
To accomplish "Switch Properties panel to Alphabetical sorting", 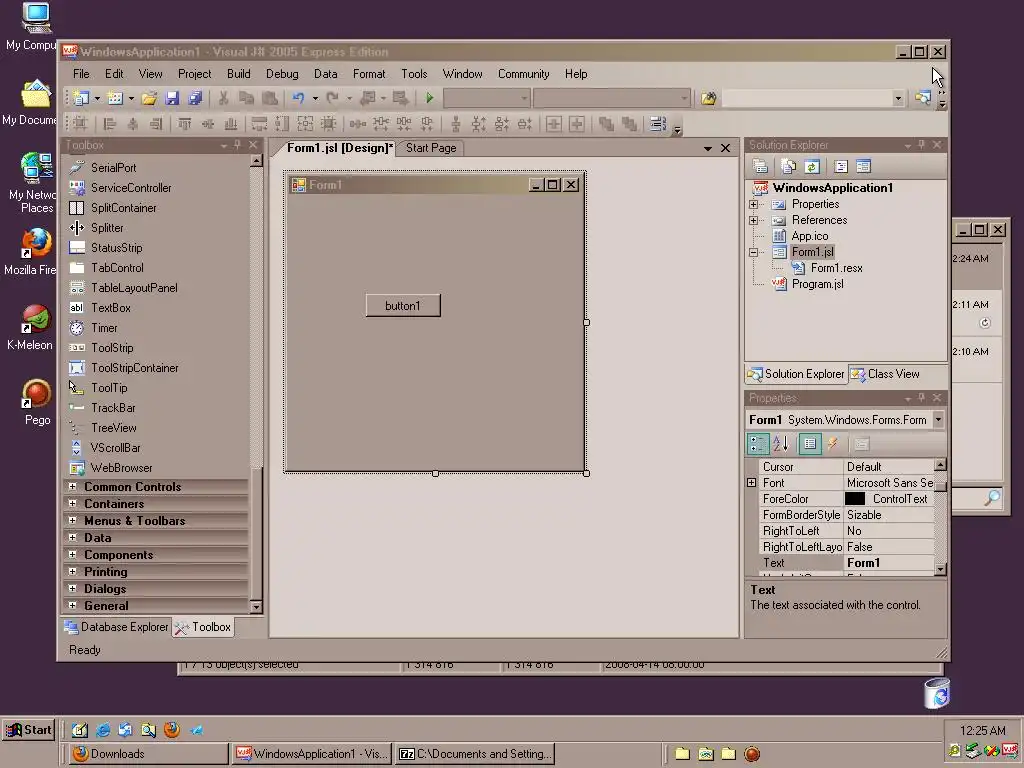I will click(x=781, y=444).
